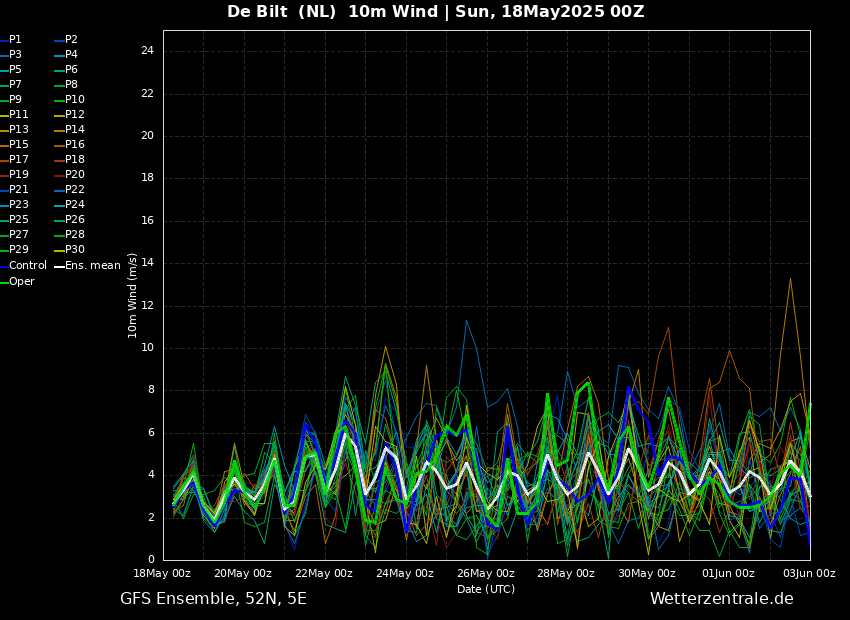
Task: Click the Oper legend entry
Action: tap(21, 282)
